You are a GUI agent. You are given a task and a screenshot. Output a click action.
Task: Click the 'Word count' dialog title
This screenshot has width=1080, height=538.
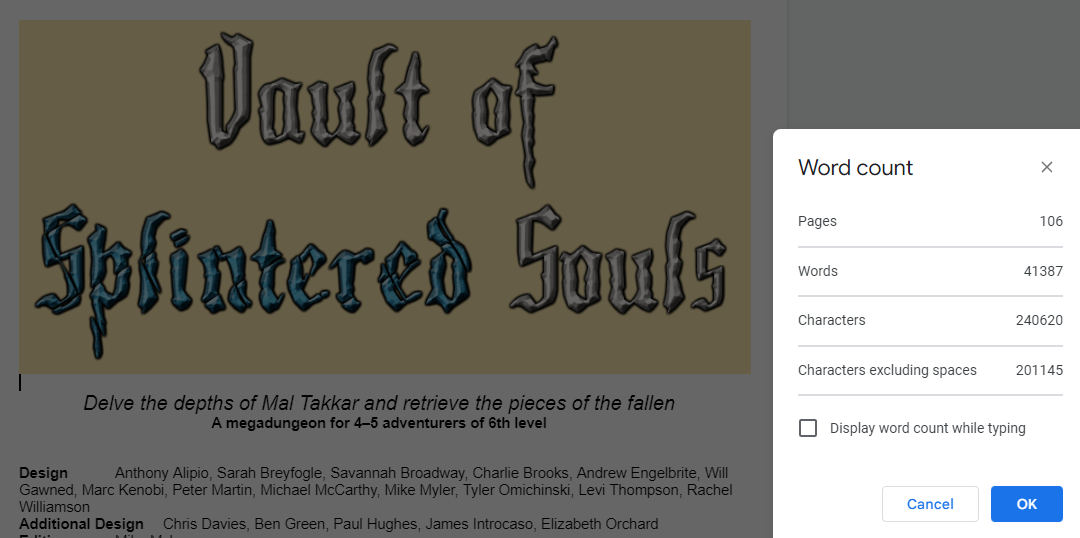[855, 168]
